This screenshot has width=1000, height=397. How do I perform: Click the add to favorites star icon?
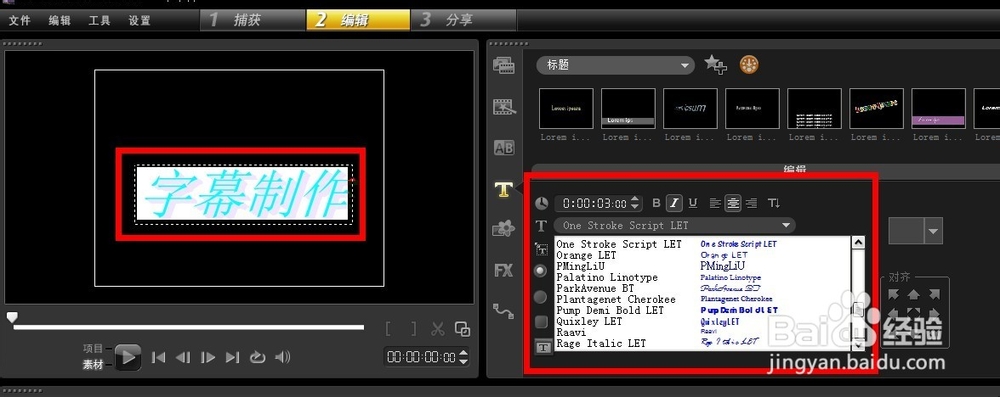tap(716, 64)
